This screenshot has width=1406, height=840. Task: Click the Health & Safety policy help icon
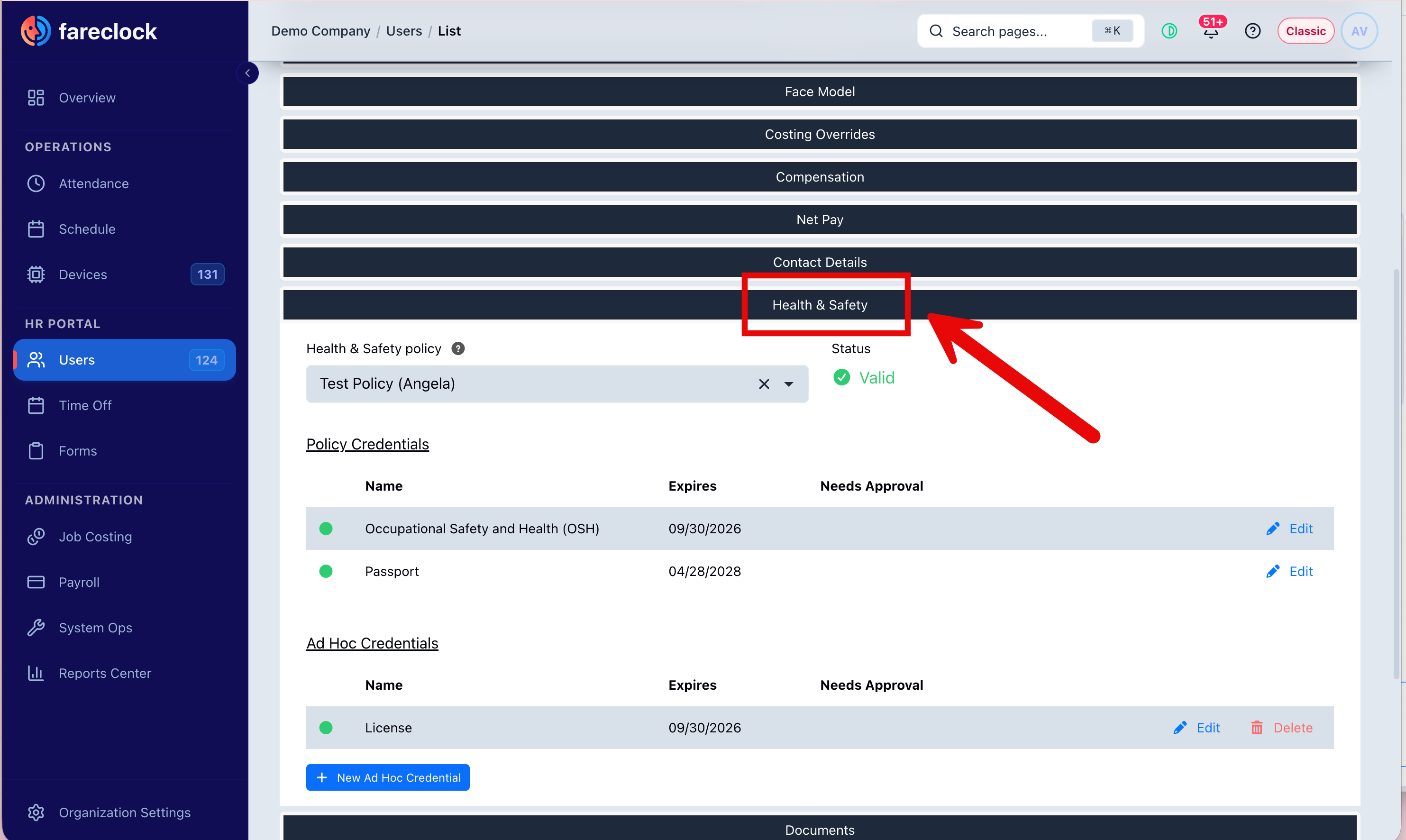(x=458, y=349)
